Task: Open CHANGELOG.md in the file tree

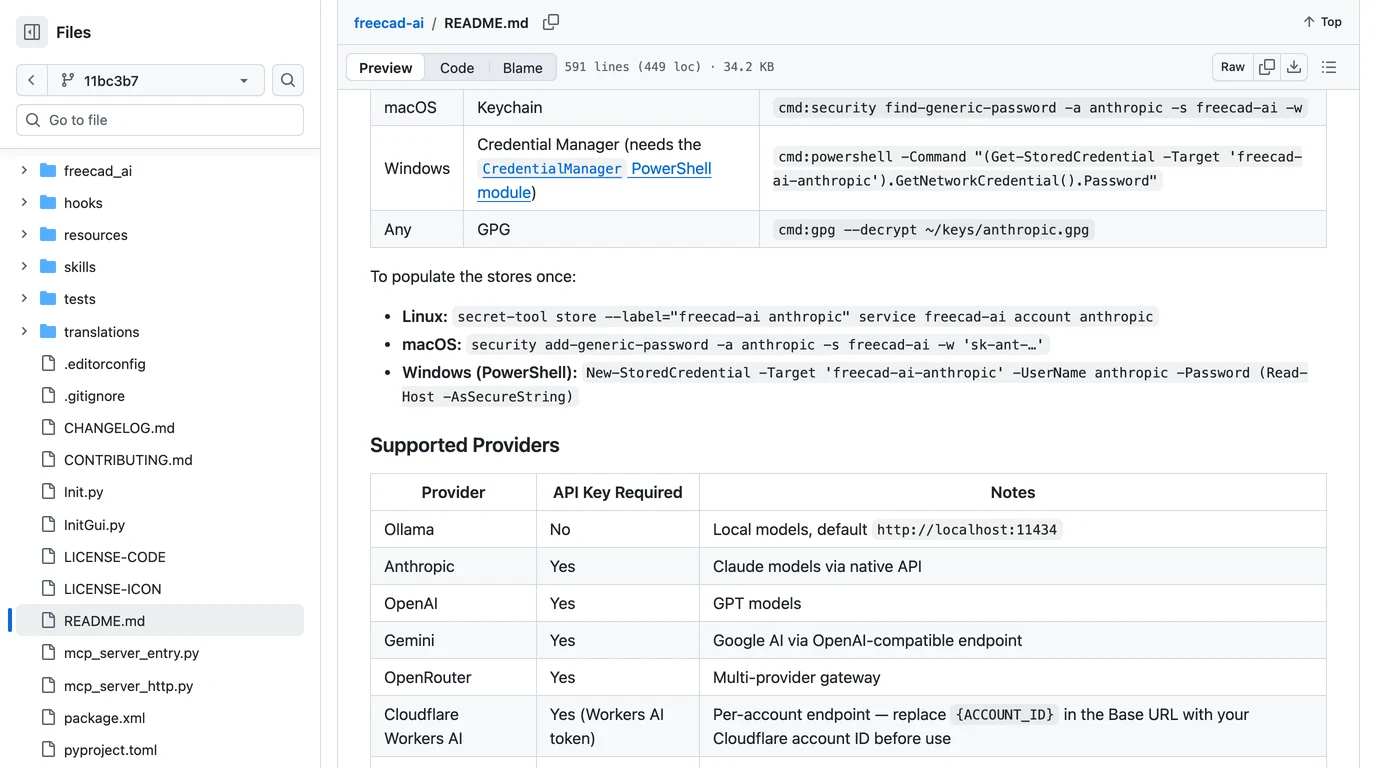Action: click(x=119, y=428)
